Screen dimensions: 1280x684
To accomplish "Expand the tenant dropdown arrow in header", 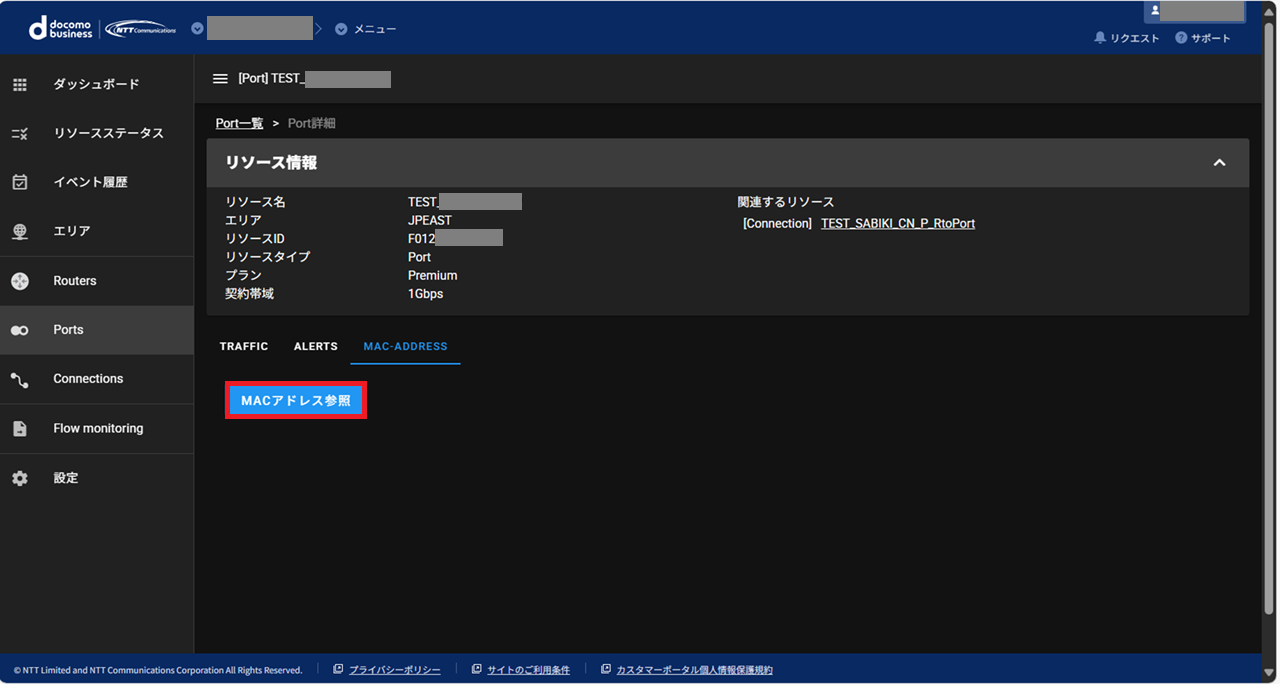I will coord(197,29).
